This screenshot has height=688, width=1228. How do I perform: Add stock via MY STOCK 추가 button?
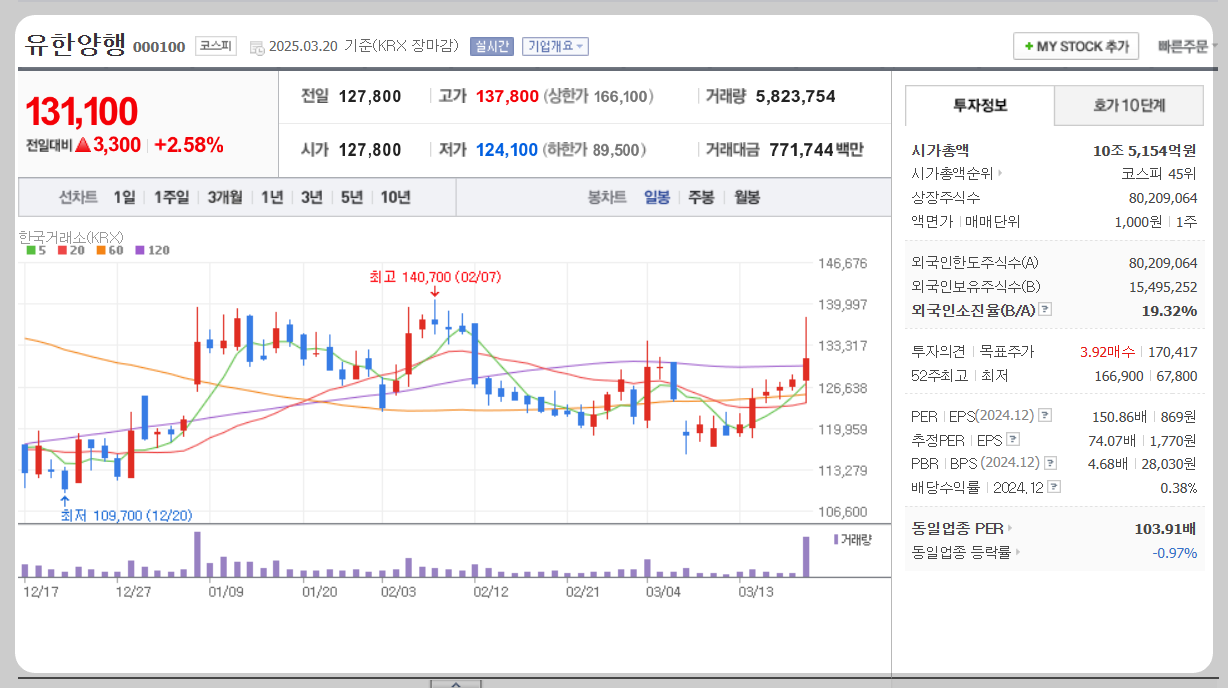(1076, 46)
